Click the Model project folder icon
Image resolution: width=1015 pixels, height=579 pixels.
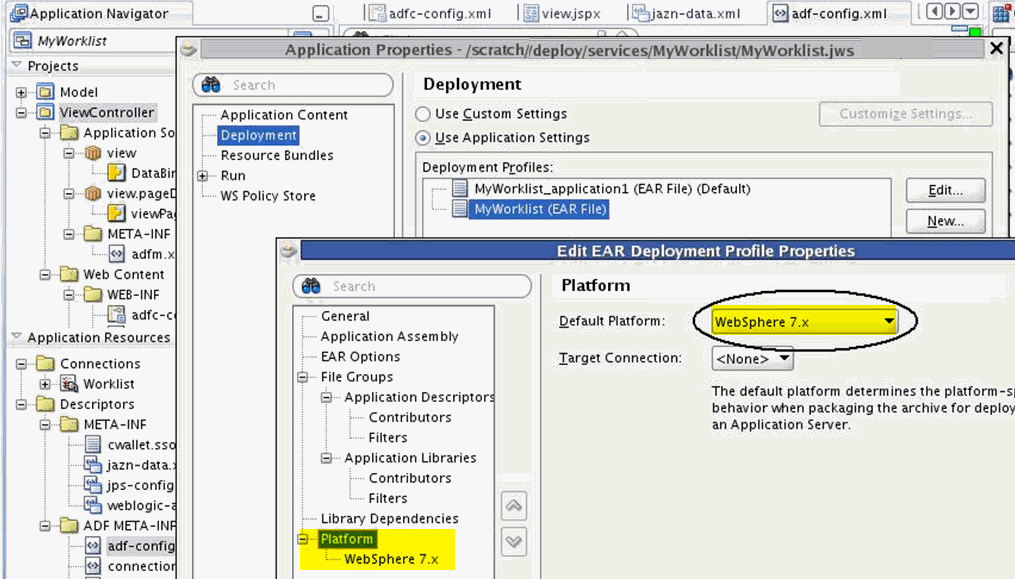[x=45, y=92]
